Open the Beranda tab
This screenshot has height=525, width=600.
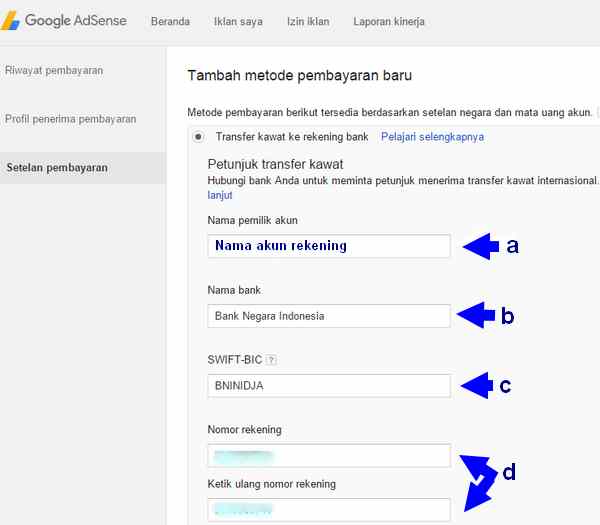[170, 21]
